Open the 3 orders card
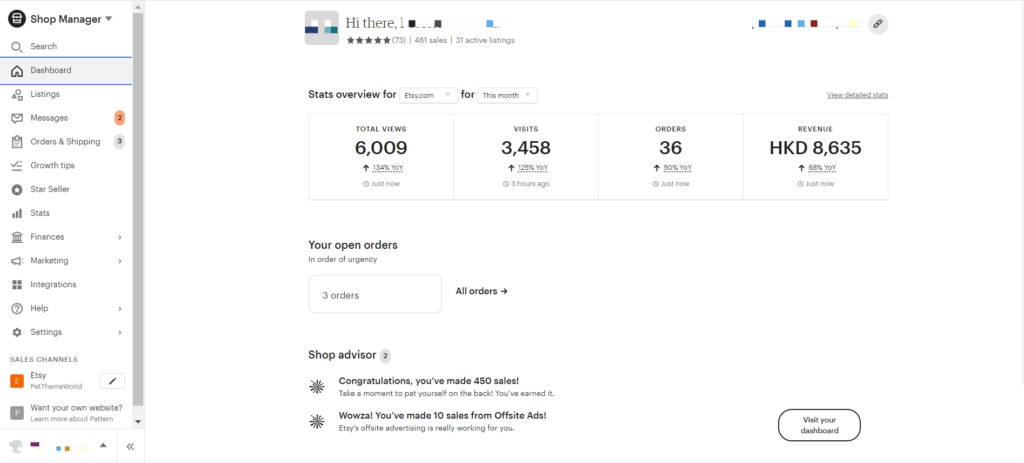Viewport: 1024px width, 463px height. tap(375, 294)
